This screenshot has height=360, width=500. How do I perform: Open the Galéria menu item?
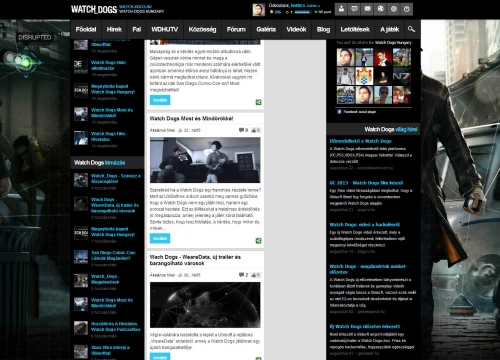click(266, 29)
